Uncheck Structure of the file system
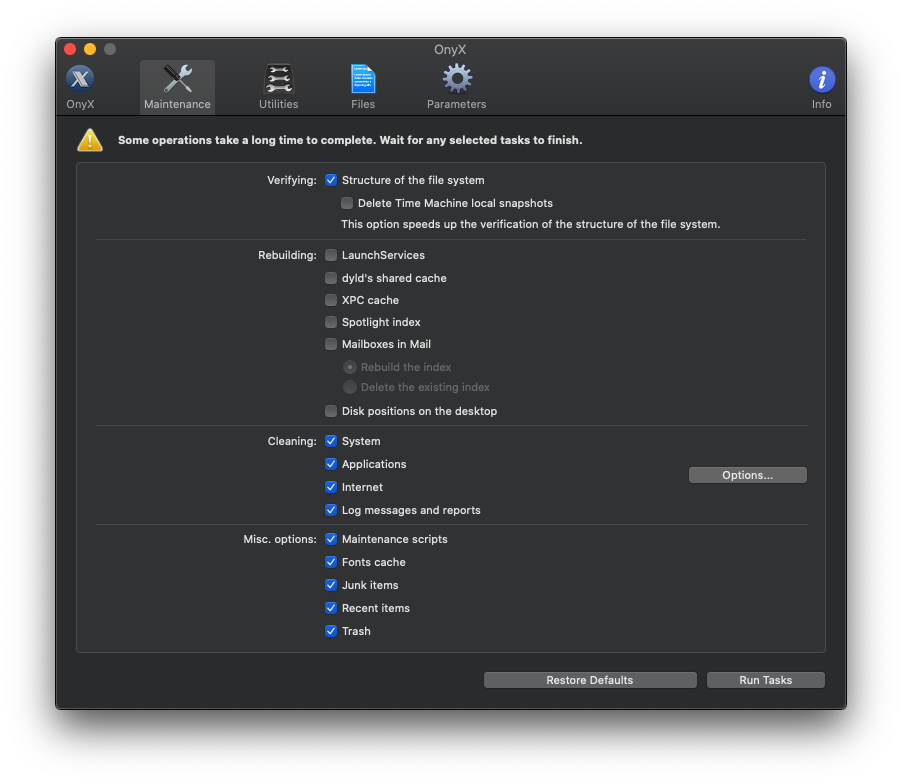This screenshot has width=902, height=783. click(331, 180)
